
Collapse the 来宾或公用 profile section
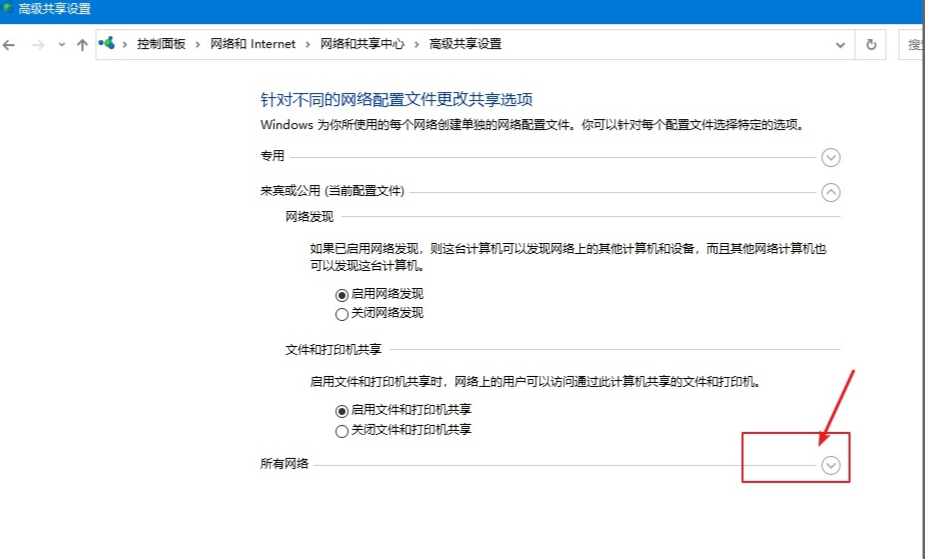(x=830, y=192)
